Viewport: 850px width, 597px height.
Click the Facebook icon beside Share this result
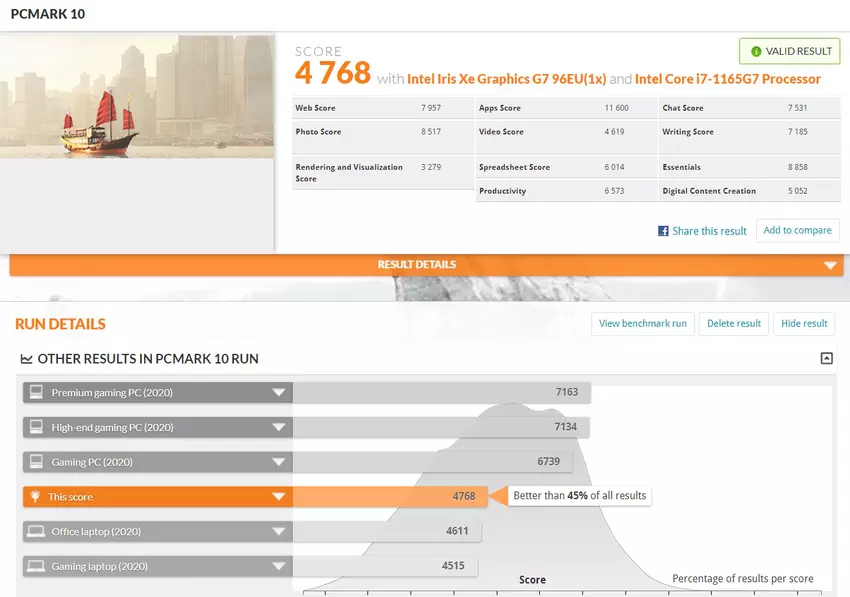click(663, 231)
